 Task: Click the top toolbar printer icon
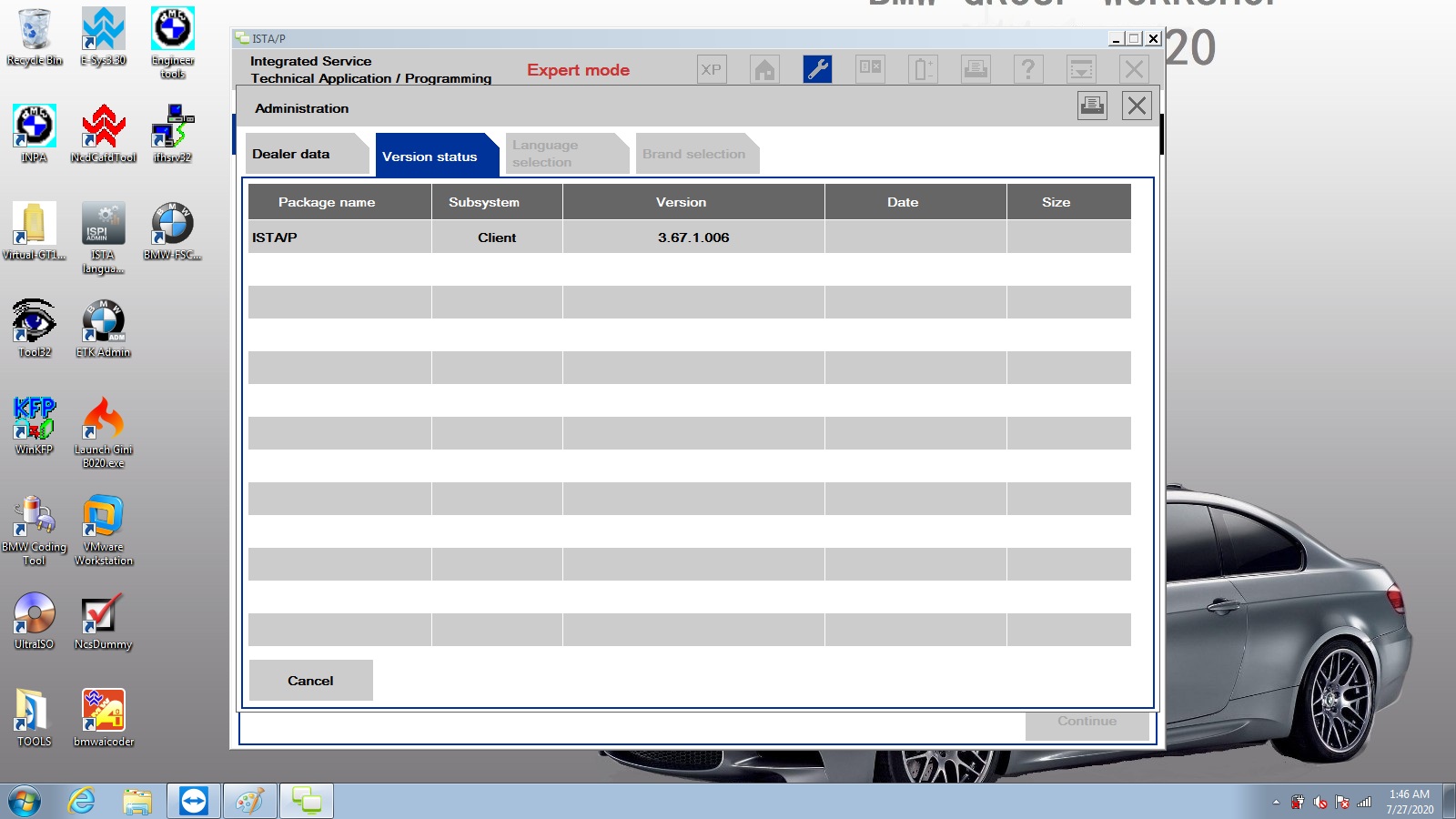coord(976,69)
